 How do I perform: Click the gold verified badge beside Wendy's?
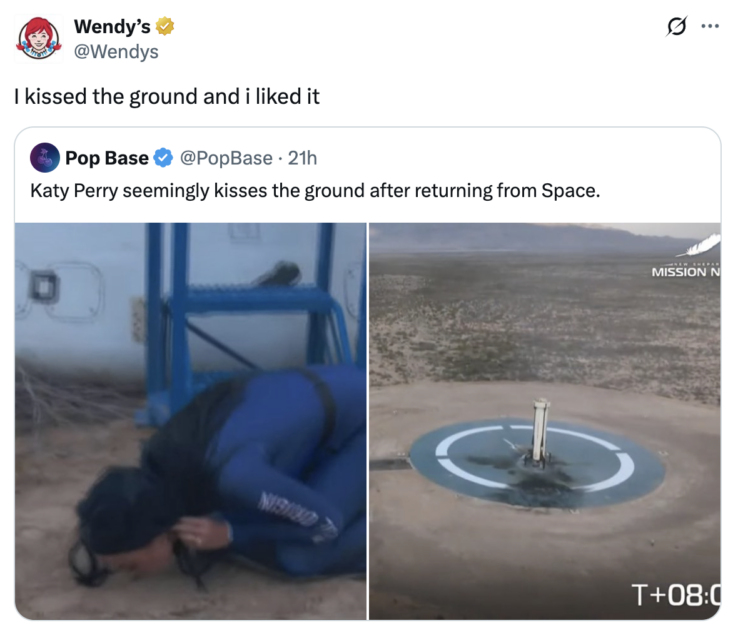[x=165, y=26]
